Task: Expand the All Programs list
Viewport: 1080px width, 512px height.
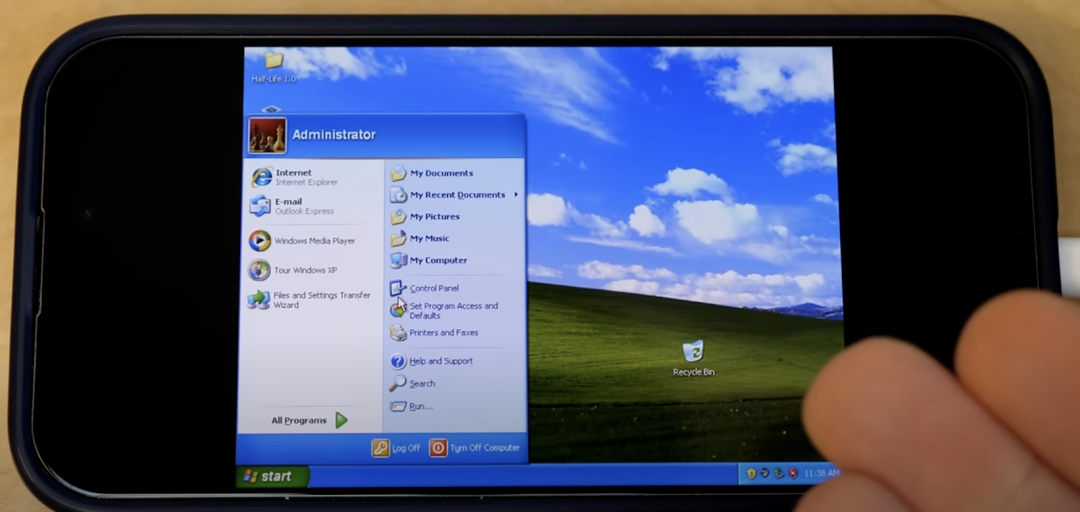Action: point(309,420)
